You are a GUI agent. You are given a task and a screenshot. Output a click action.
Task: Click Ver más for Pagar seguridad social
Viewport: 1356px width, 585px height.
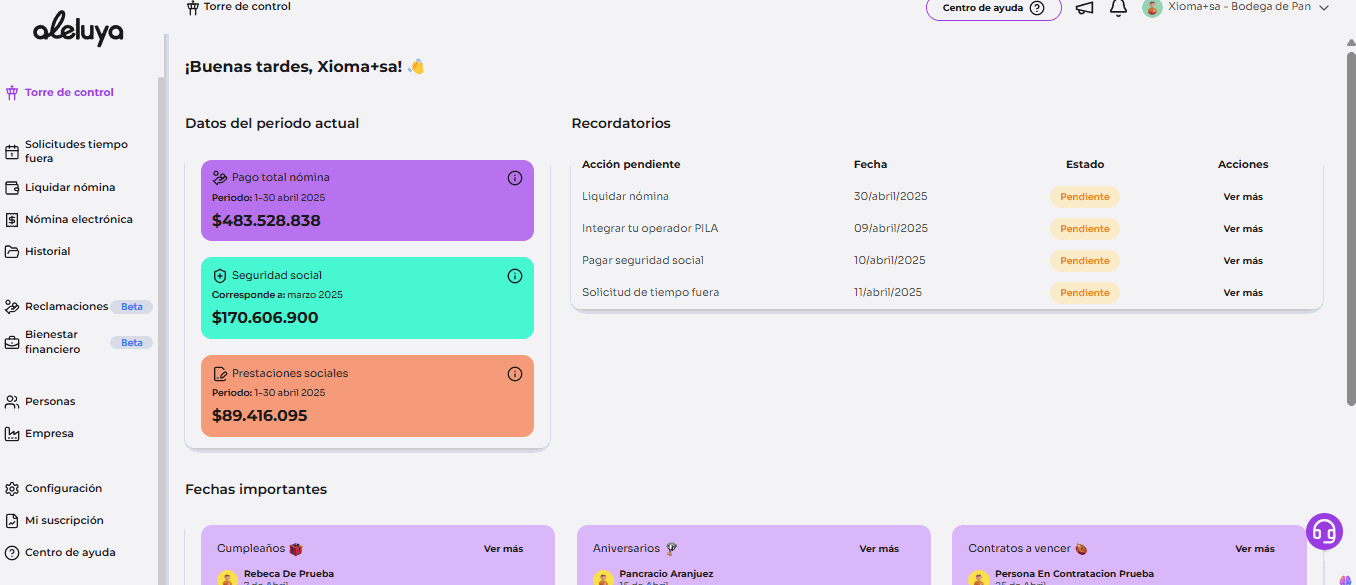coord(1243,261)
